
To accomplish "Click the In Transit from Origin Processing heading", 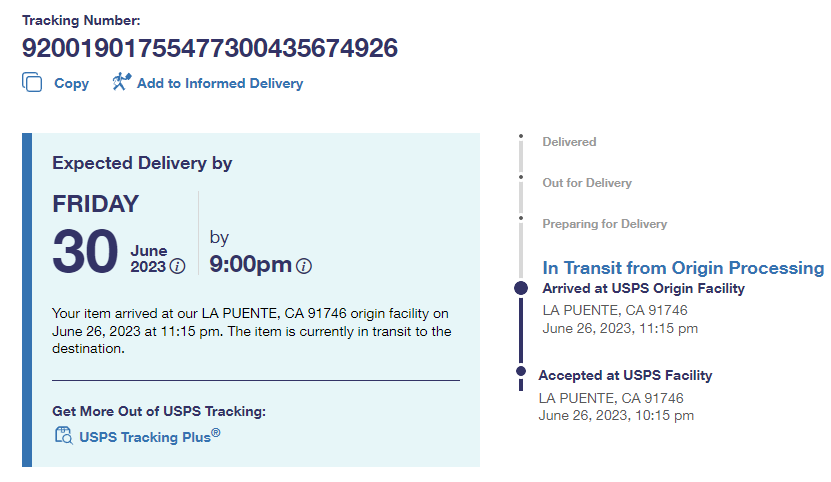I will click(683, 268).
